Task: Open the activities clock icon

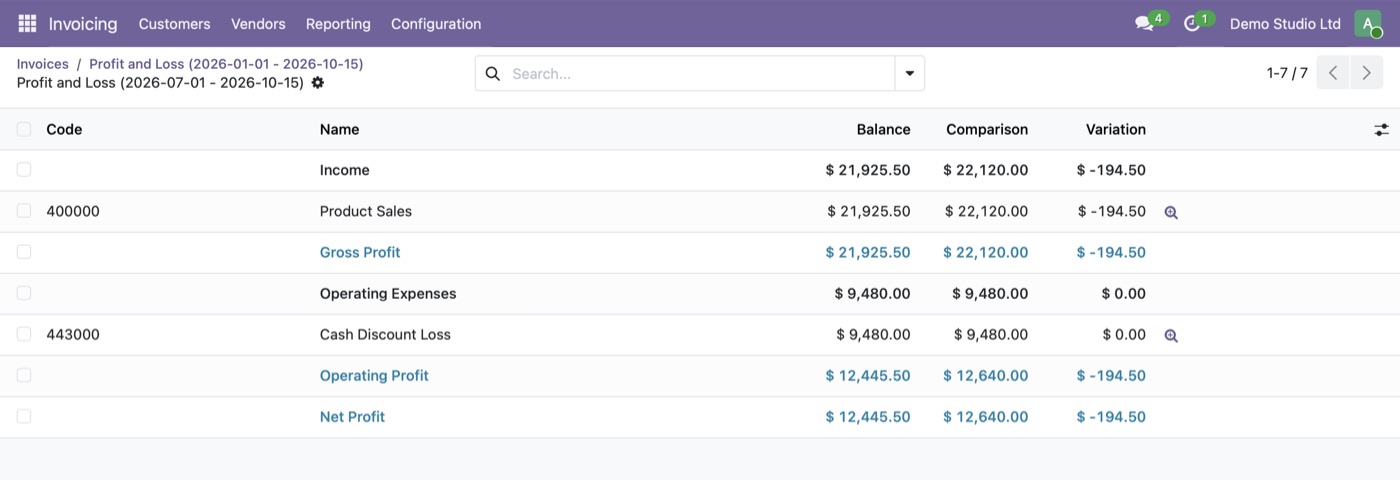Action: (x=1191, y=23)
